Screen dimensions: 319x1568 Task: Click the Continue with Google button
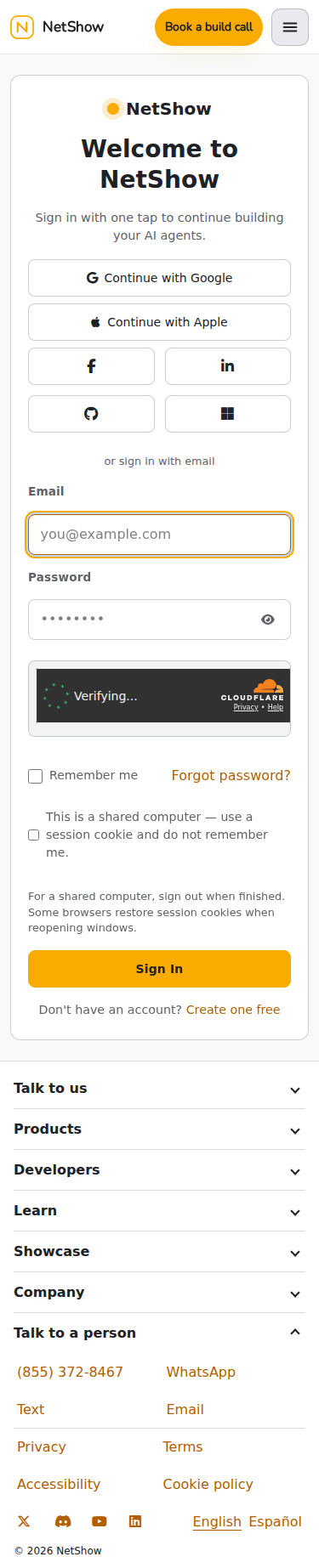159,278
